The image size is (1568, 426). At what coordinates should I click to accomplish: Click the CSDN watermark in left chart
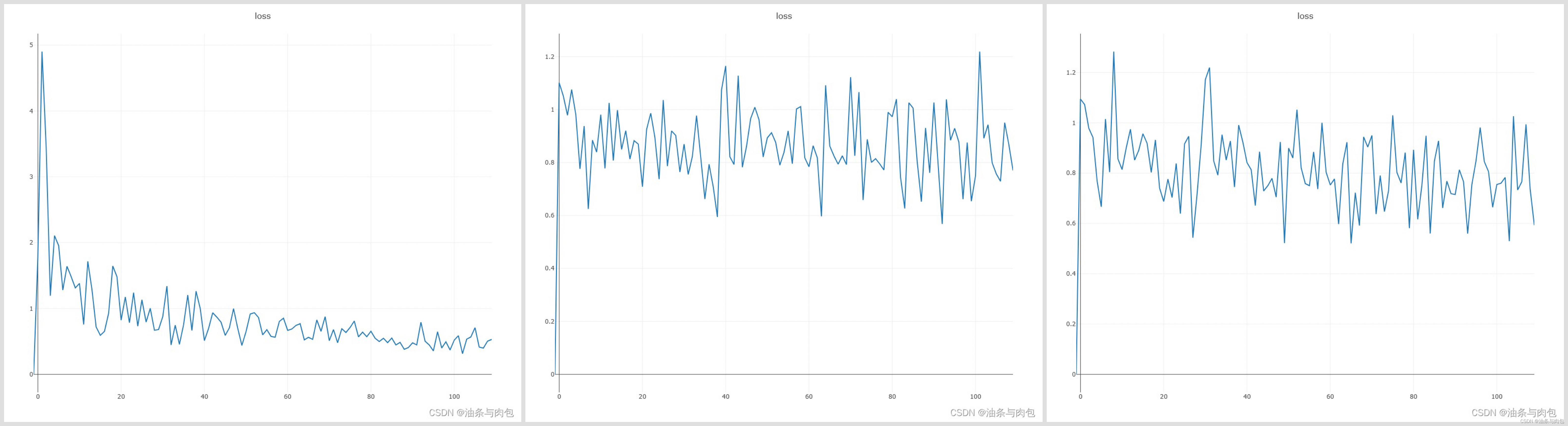pyautogui.click(x=471, y=412)
